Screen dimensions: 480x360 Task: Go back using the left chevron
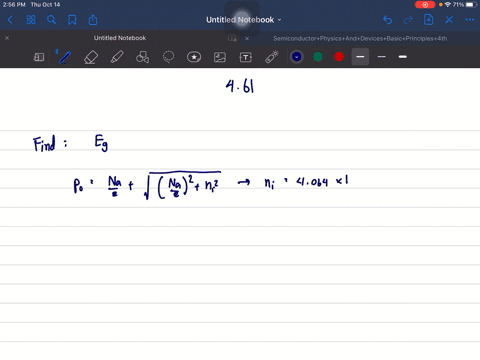[10, 20]
